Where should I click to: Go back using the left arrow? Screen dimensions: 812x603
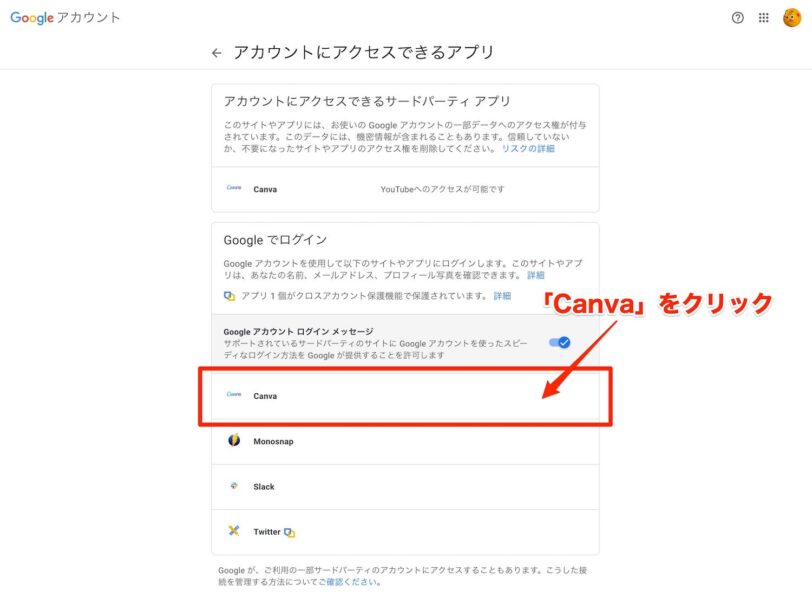[x=217, y=53]
